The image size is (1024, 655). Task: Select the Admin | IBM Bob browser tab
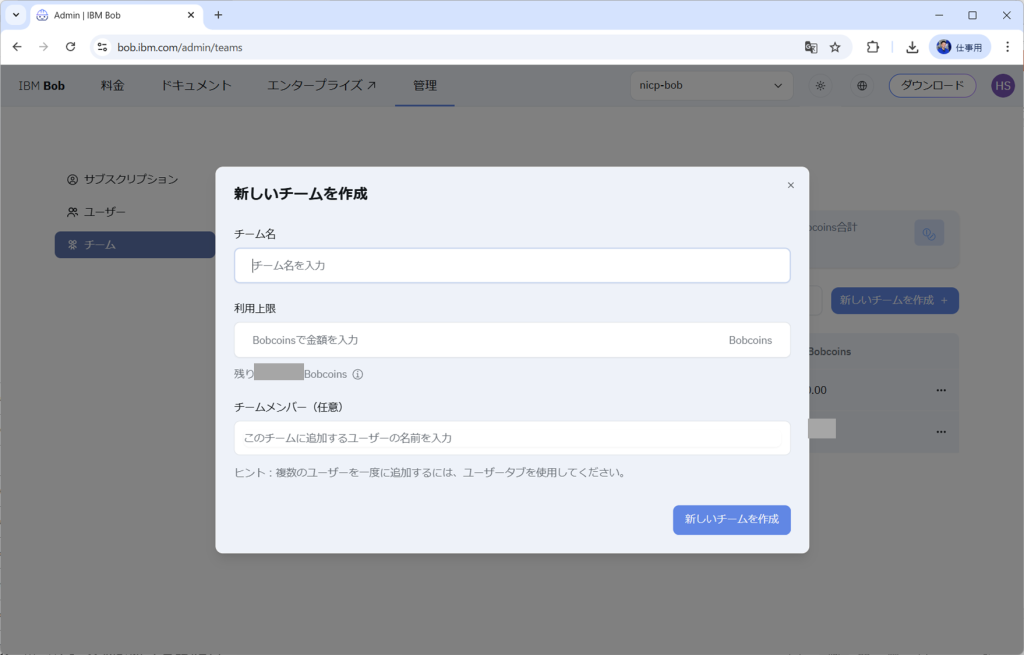click(116, 15)
